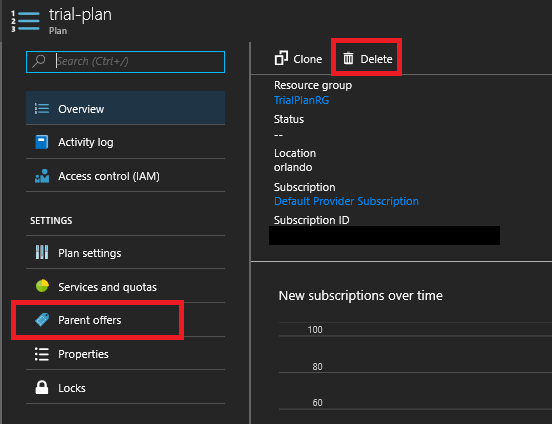552x424 pixels.
Task: Delete the plan via Delete button
Action: click(x=367, y=58)
